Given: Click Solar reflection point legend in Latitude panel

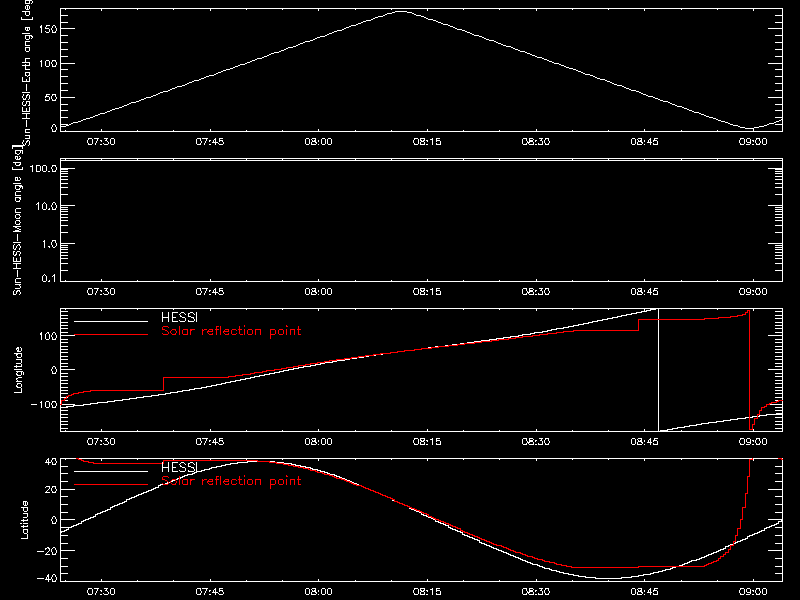Looking at the screenshot, I should 231,481.
